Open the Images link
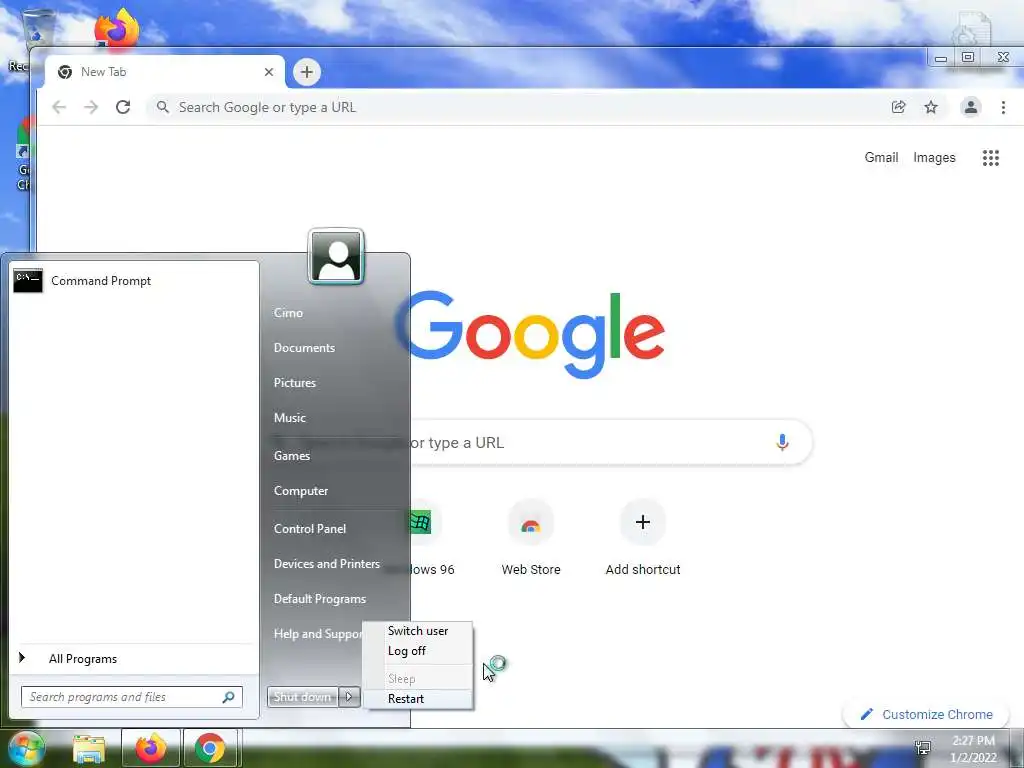The width and height of the screenshot is (1024, 768). (934, 157)
